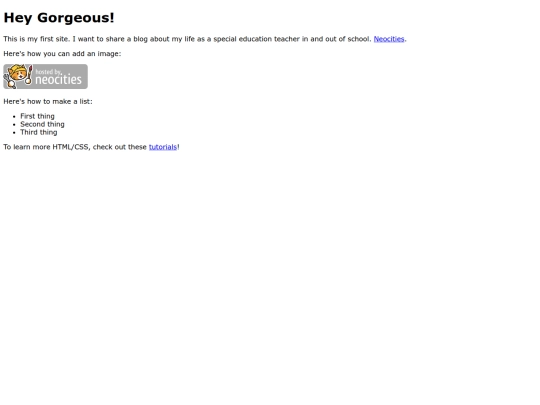This screenshot has width=540, height=405.
Task: Click the words 'special education teacher'
Action: pyautogui.click(x=257, y=39)
